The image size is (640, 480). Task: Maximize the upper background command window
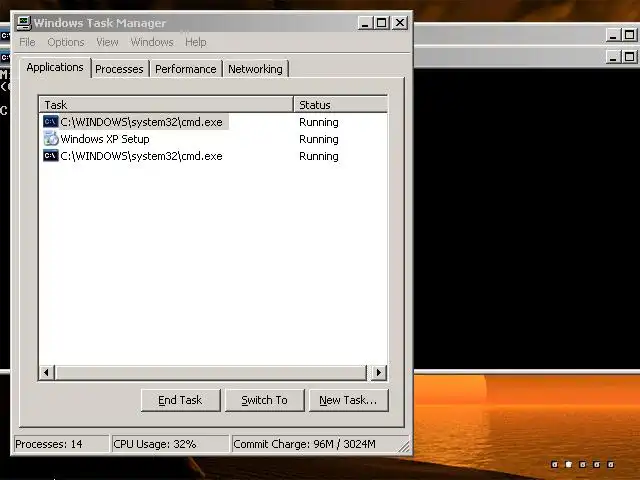[x=630, y=35]
